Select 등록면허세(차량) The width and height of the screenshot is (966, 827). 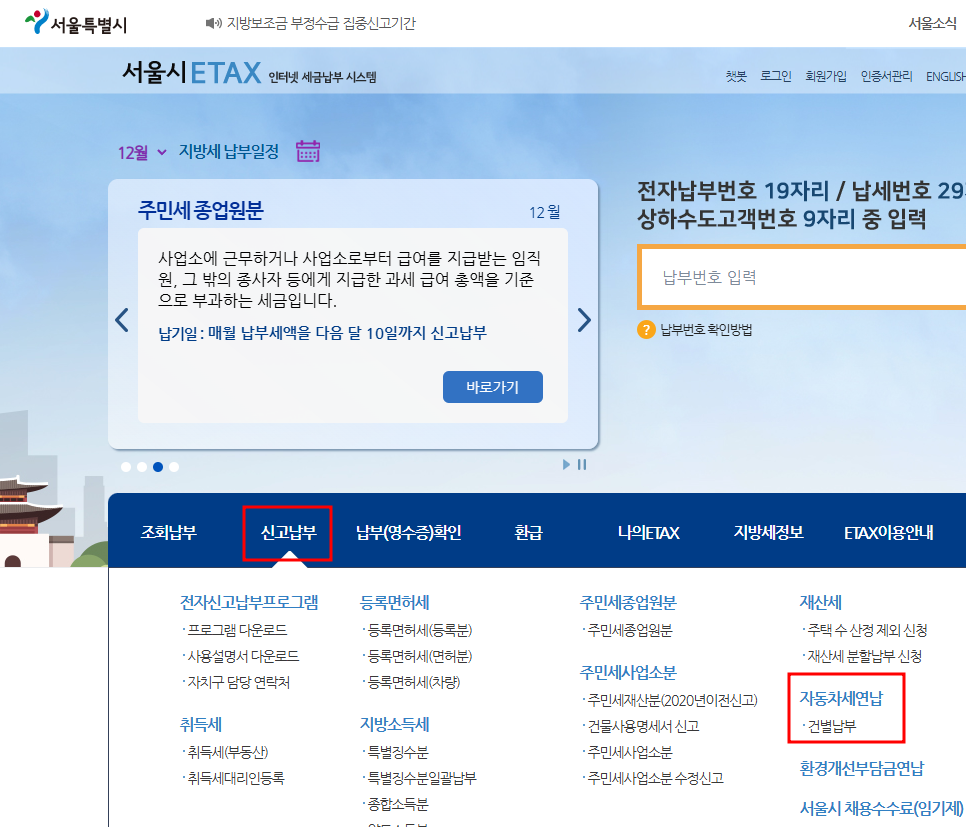(x=413, y=682)
